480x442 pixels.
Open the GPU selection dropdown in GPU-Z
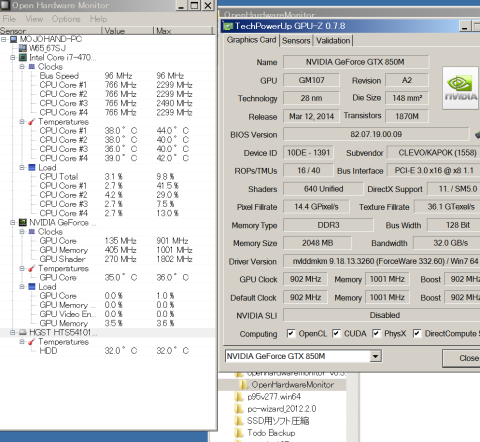376,356
